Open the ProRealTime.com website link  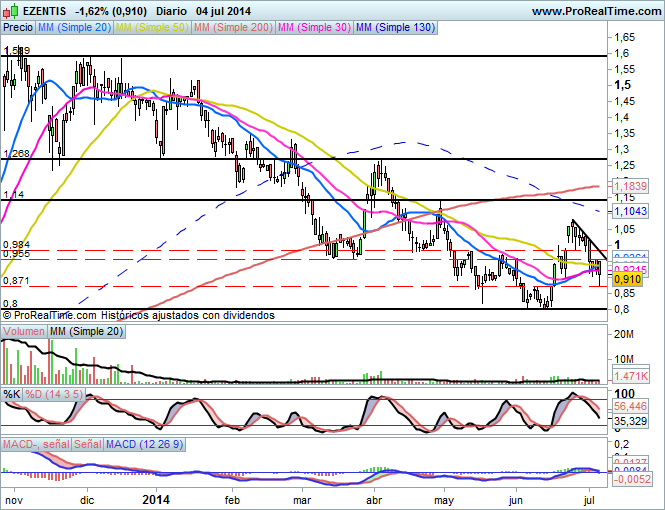pyautogui.click(x=595, y=10)
